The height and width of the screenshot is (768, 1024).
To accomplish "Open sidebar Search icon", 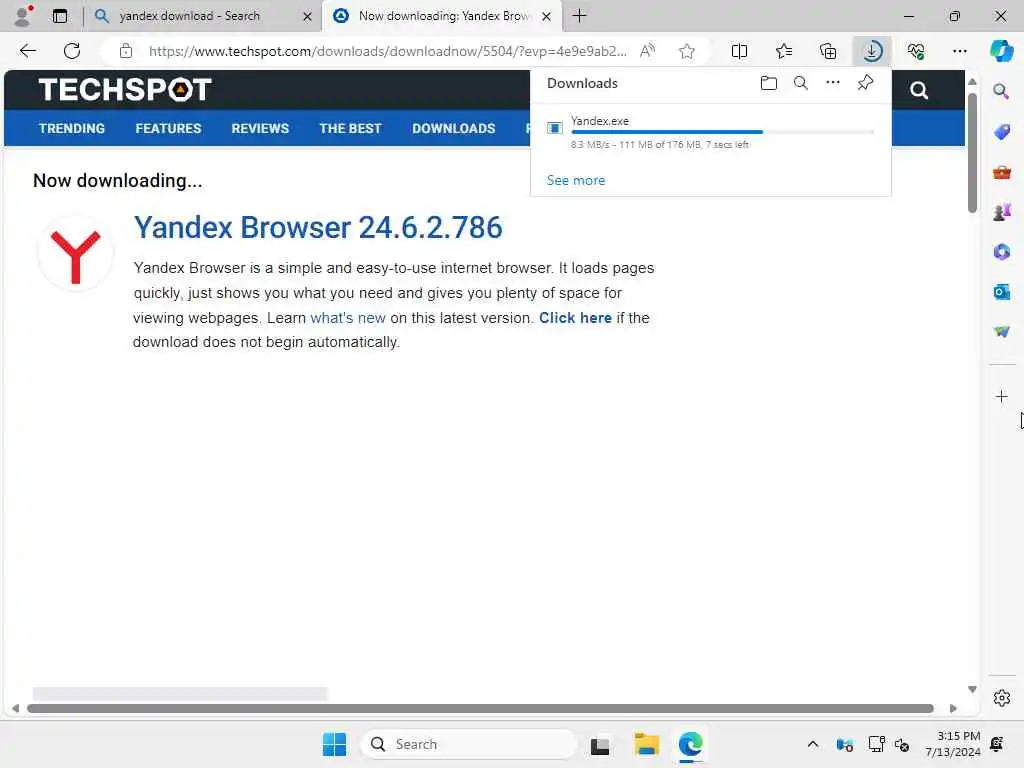I will click(1001, 91).
